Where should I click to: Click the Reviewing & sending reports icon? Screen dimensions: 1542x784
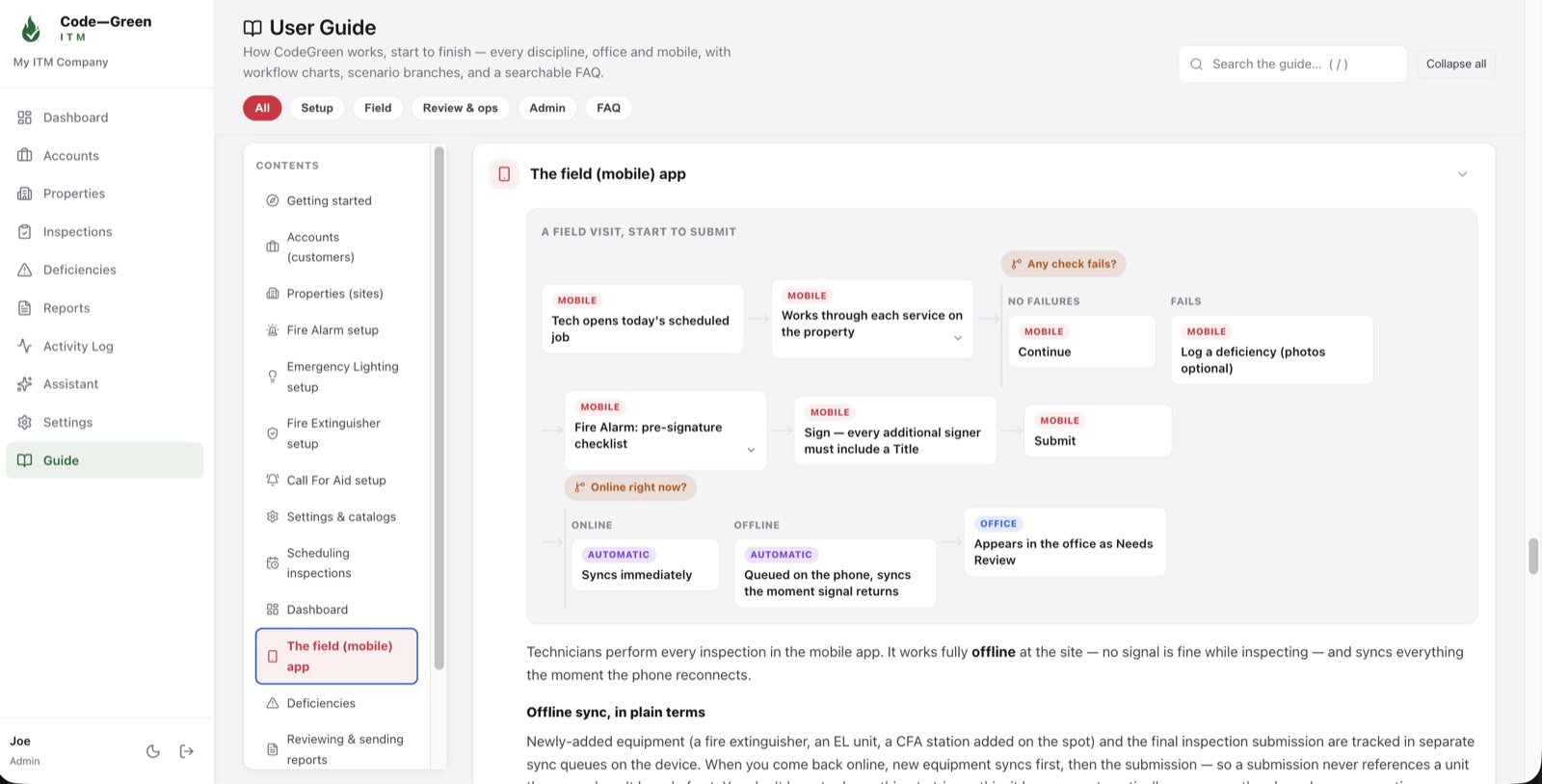[273, 749]
